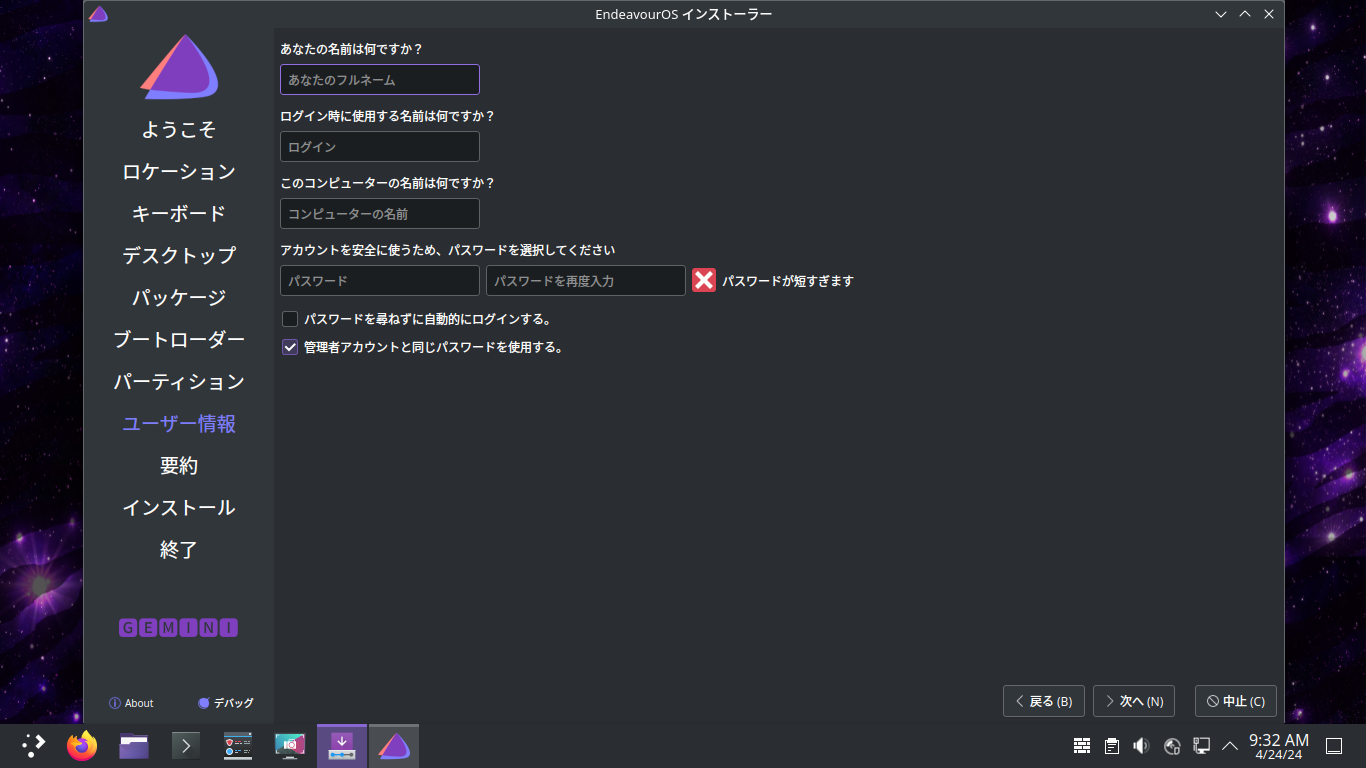Click the ブートローダー step label
Image resolution: width=1366 pixels, height=768 pixels.
point(179,340)
